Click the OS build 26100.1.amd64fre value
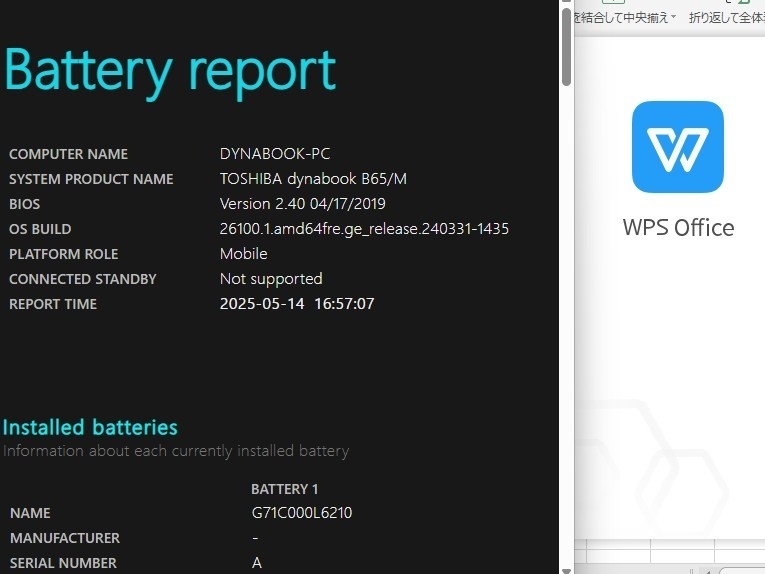This screenshot has width=765, height=574. coord(364,229)
